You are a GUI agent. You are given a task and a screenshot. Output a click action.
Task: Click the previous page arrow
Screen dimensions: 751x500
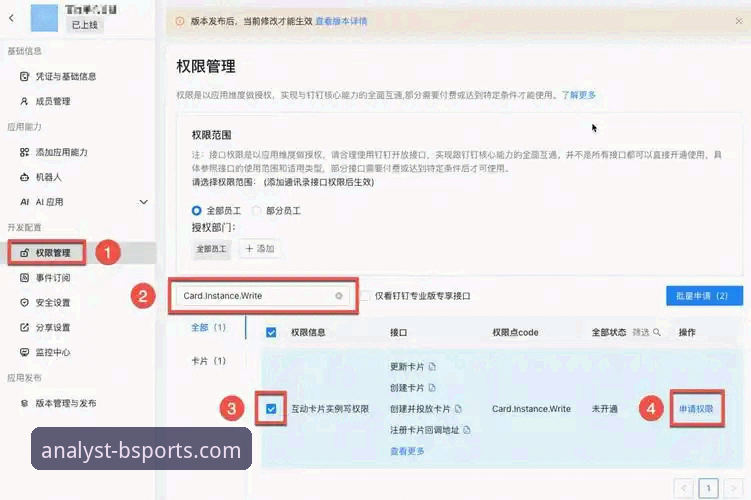coord(683,489)
